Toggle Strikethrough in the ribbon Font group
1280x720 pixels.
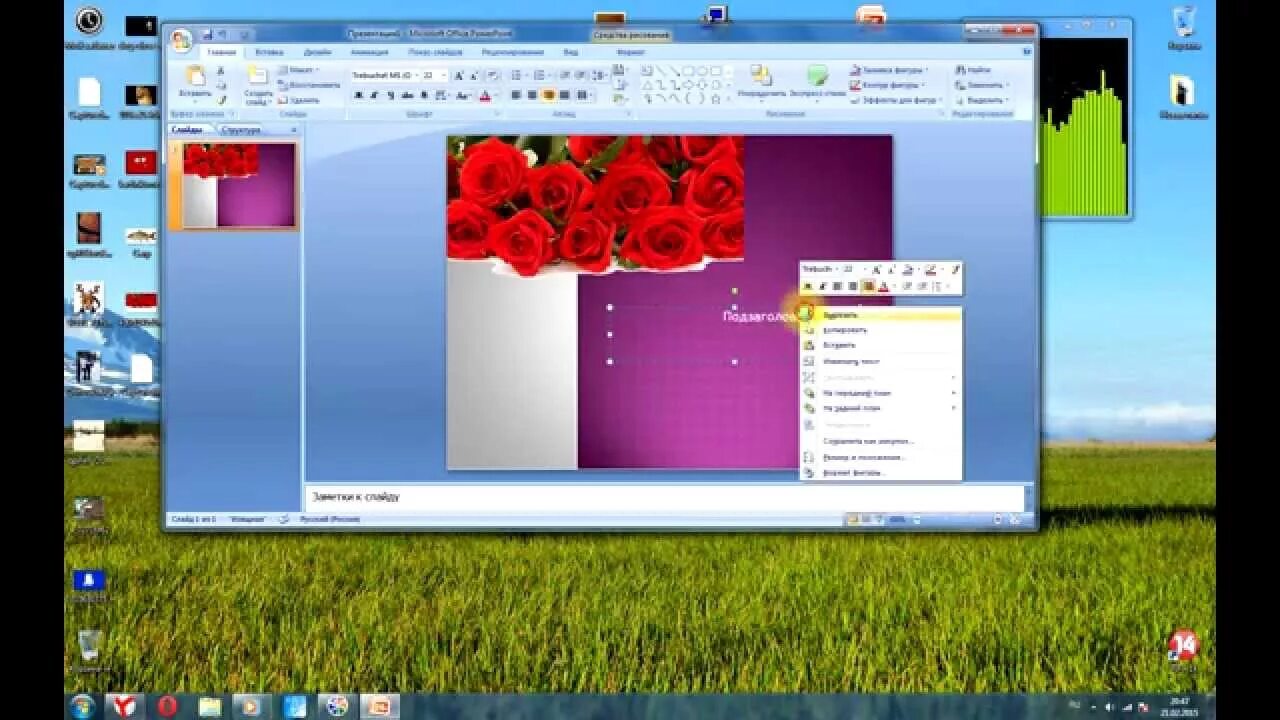pos(407,95)
